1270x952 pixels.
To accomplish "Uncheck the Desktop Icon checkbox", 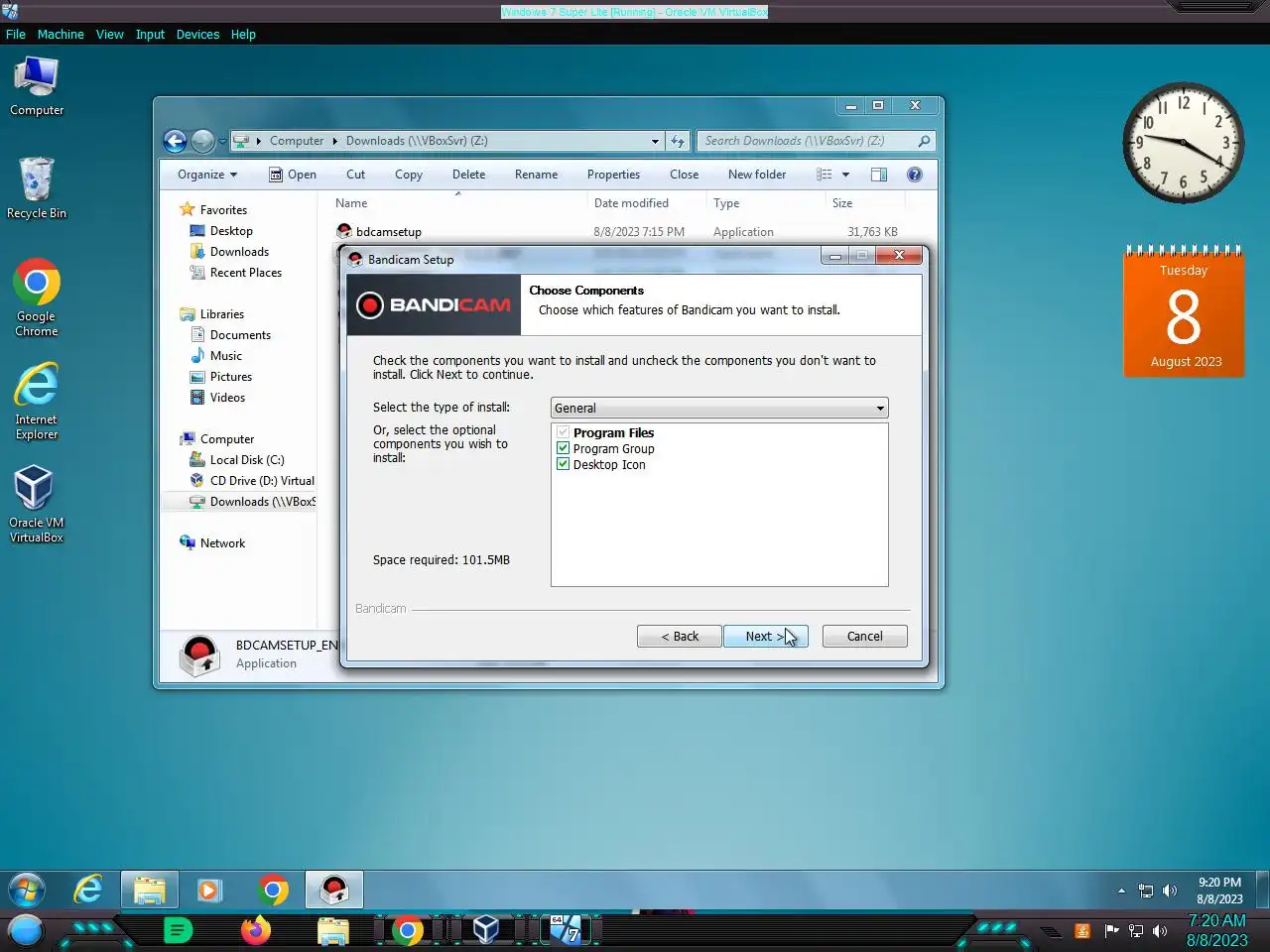I will tap(563, 464).
